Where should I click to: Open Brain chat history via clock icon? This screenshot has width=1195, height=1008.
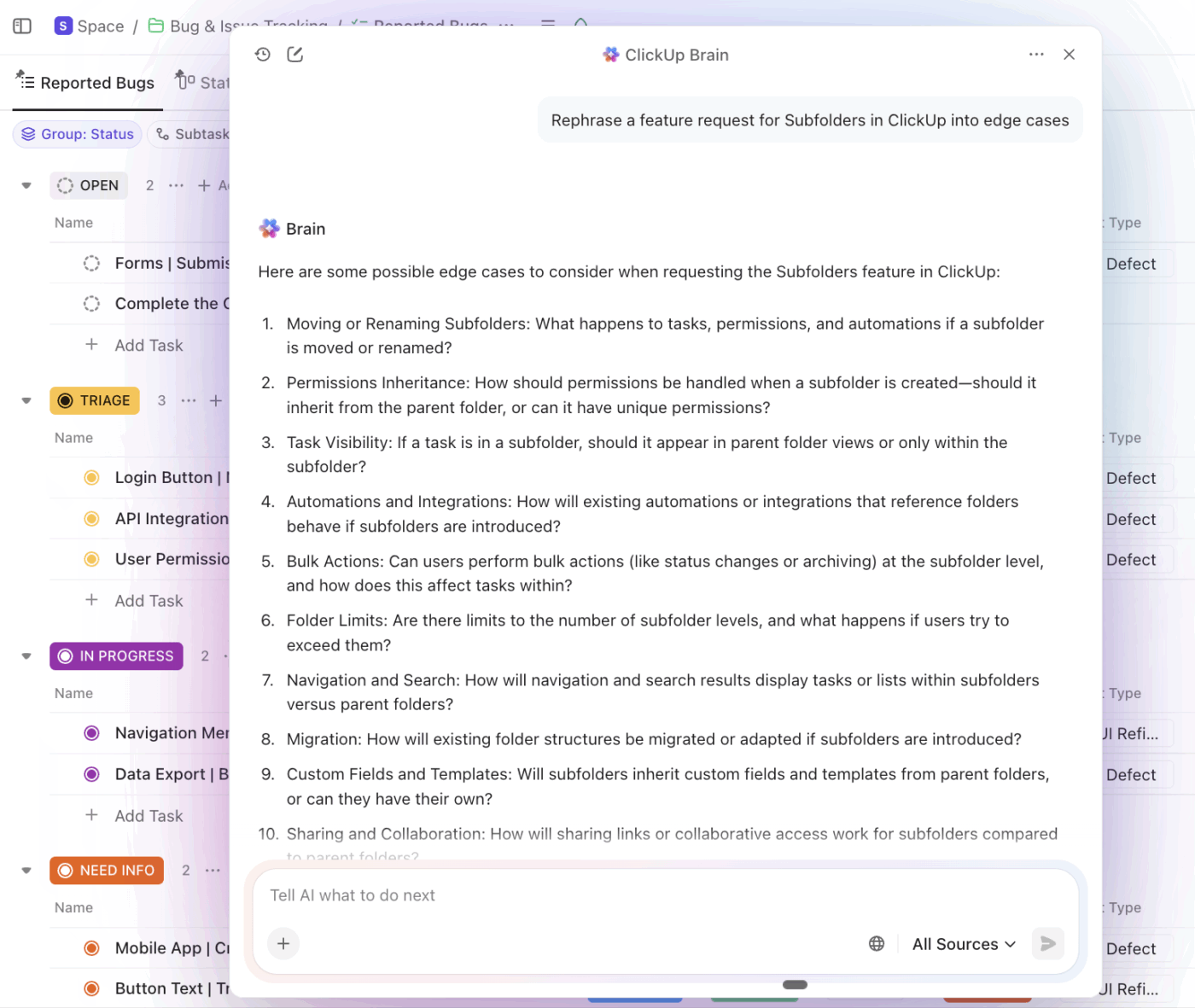263,54
